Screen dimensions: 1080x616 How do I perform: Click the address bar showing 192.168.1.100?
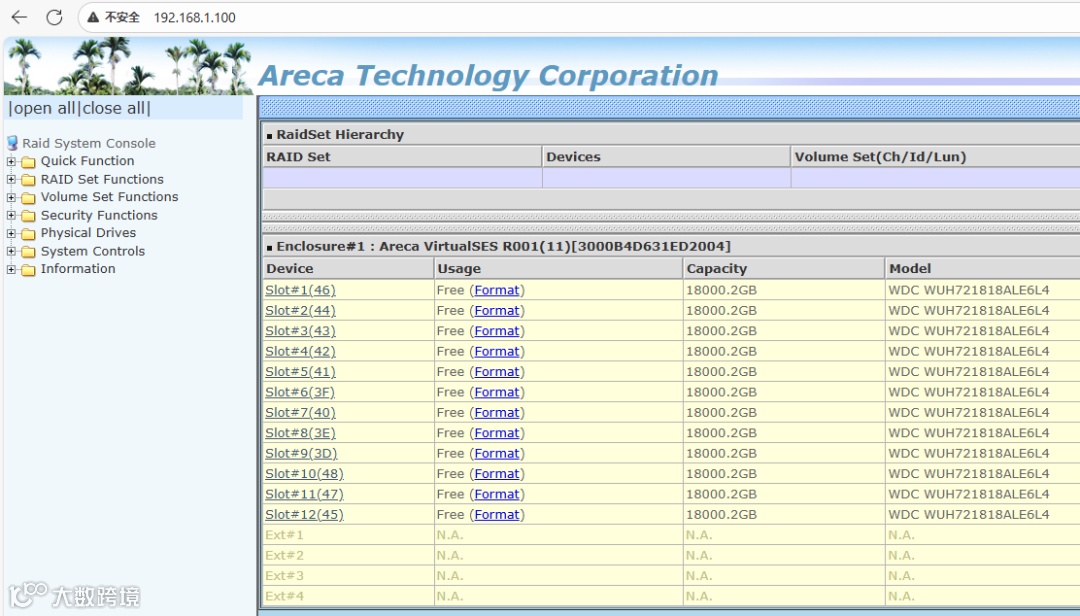(194, 17)
